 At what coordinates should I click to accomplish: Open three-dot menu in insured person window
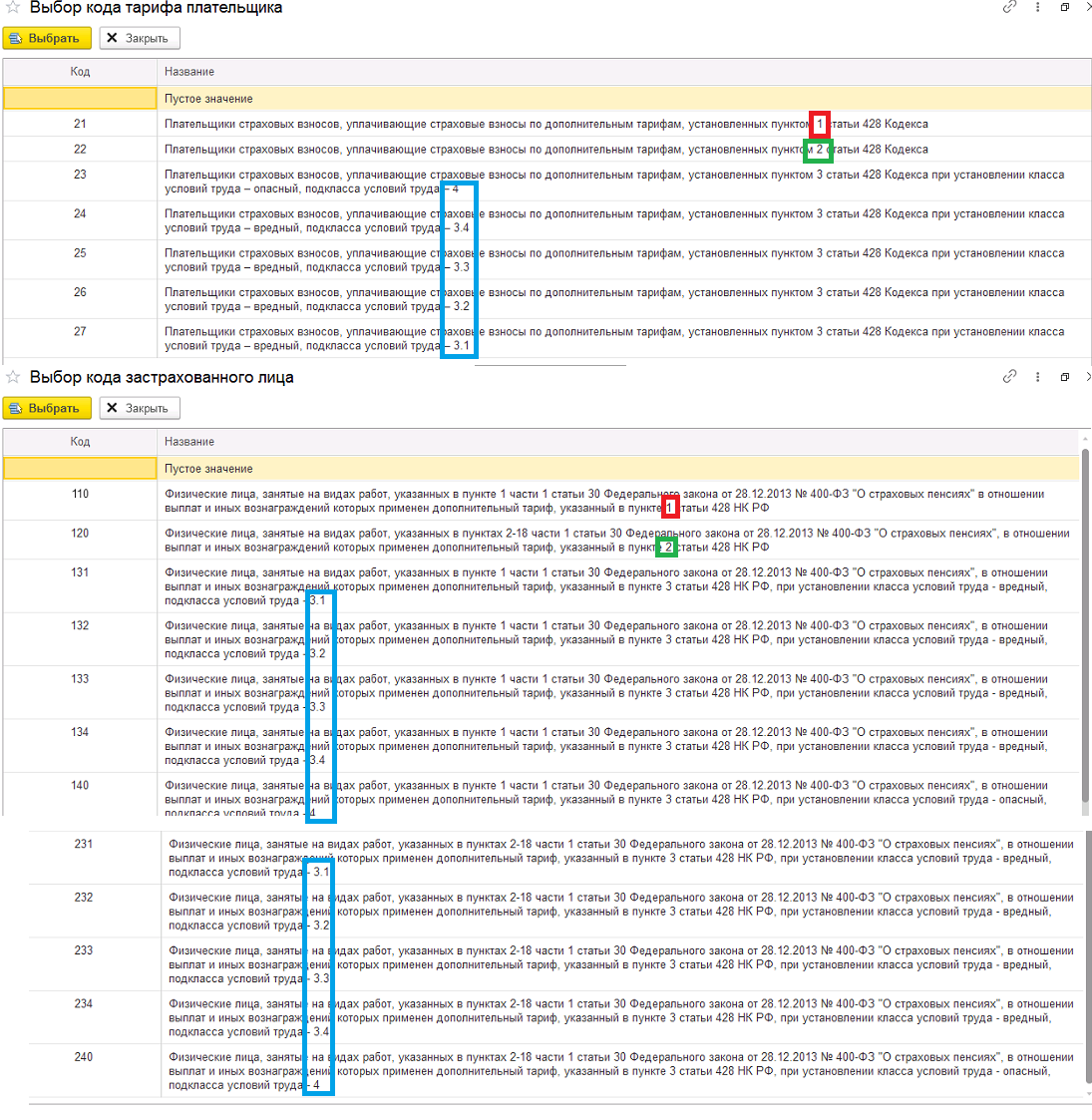click(x=1037, y=376)
